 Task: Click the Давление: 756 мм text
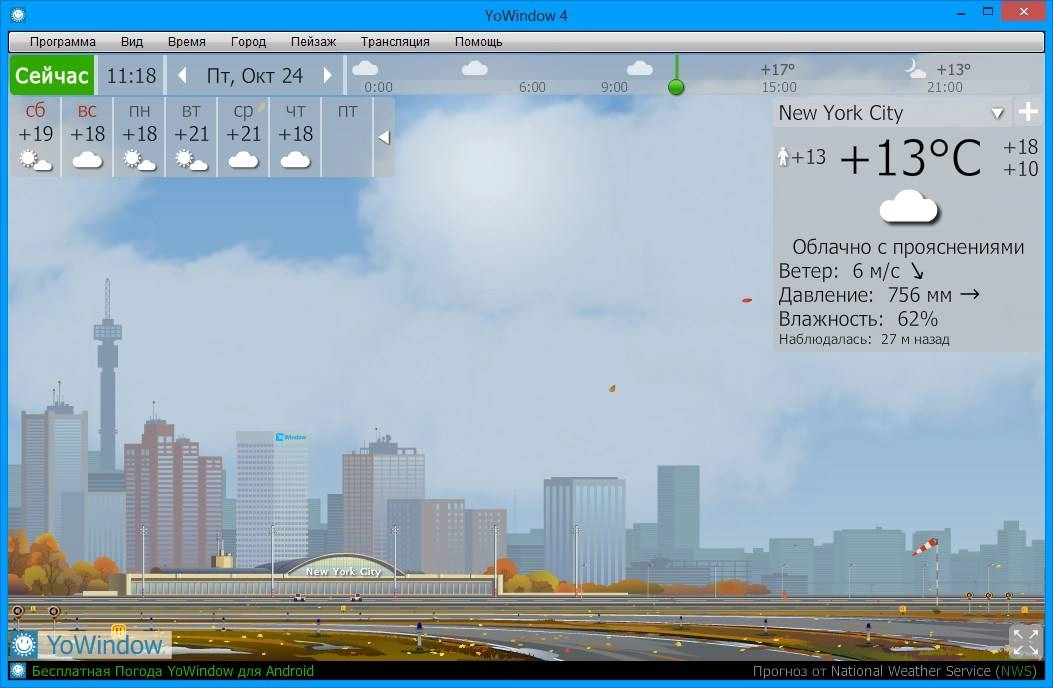pos(865,295)
